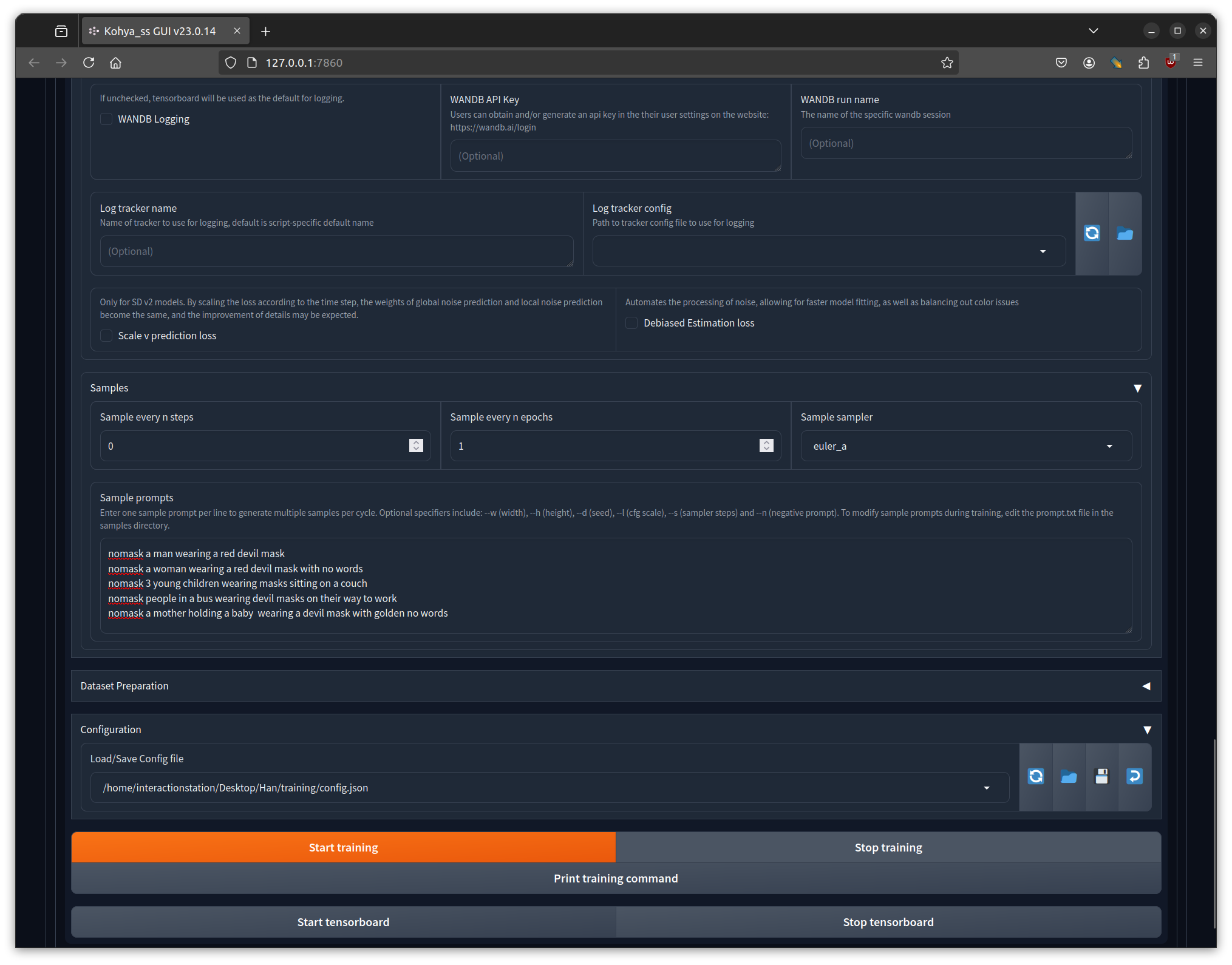Click the Log tracker name field
Image resolution: width=1232 pixels, height=965 pixels.
336,251
